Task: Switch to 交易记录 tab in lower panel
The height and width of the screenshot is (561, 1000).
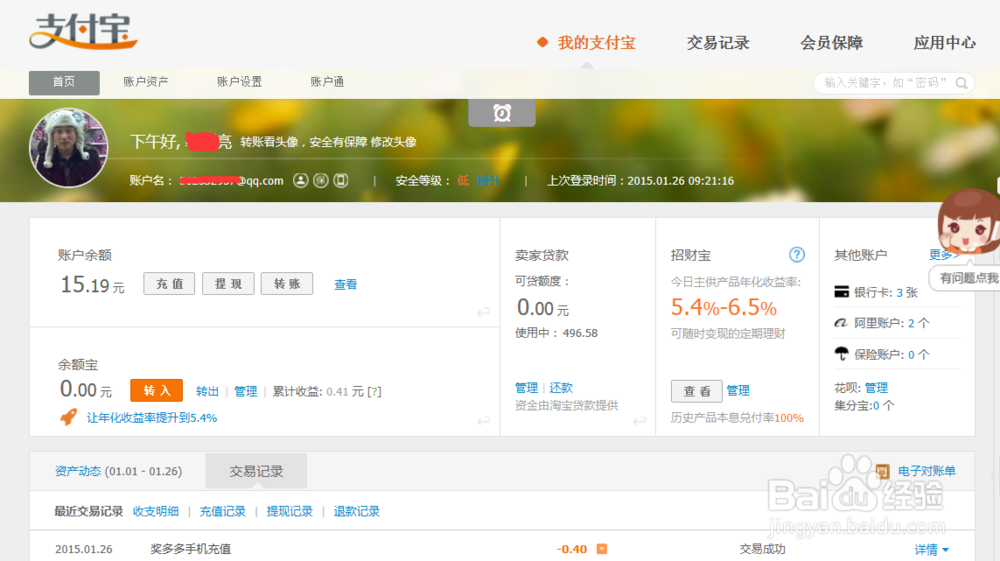Action: pos(256,471)
